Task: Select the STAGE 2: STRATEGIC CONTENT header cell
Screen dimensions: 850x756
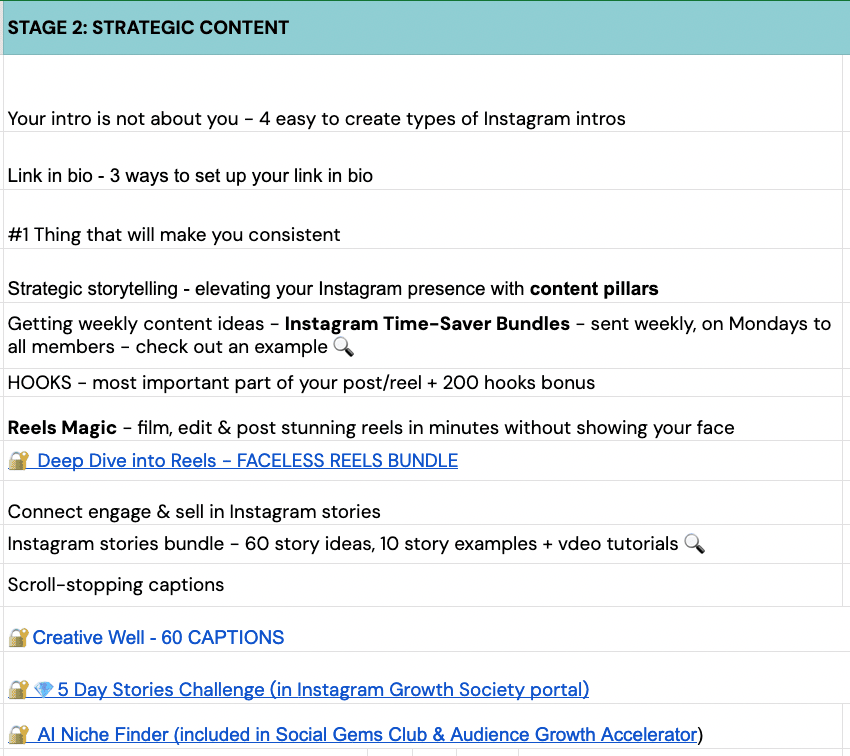Action: click(x=148, y=27)
